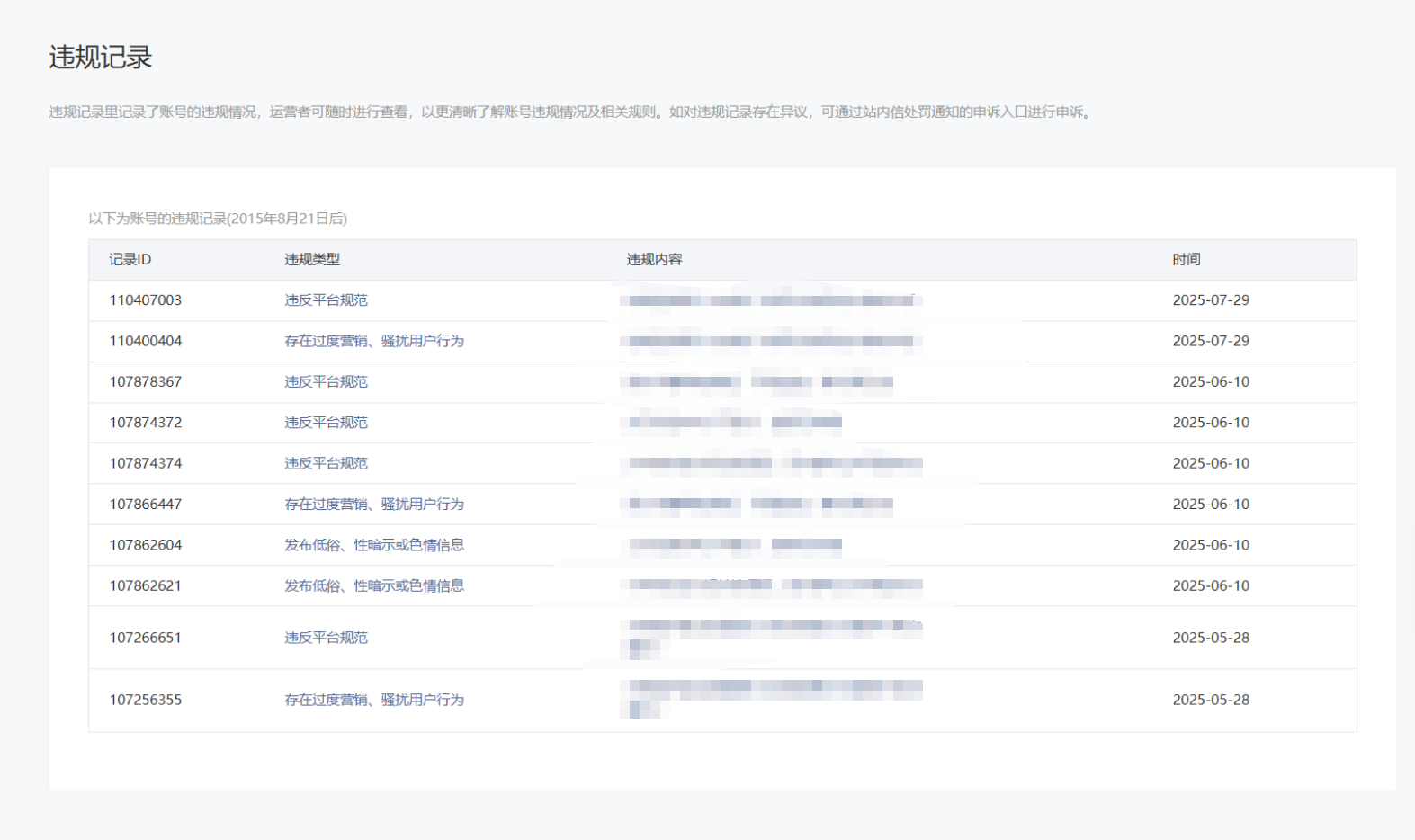The height and width of the screenshot is (840, 1415).
Task: Select 违反平台规范 link for record 107266651
Action: coord(326,638)
